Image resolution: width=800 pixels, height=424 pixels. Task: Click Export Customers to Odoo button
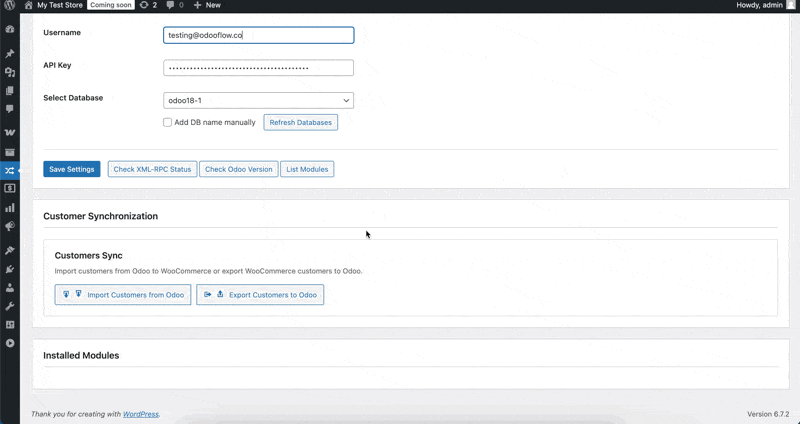tap(260, 295)
